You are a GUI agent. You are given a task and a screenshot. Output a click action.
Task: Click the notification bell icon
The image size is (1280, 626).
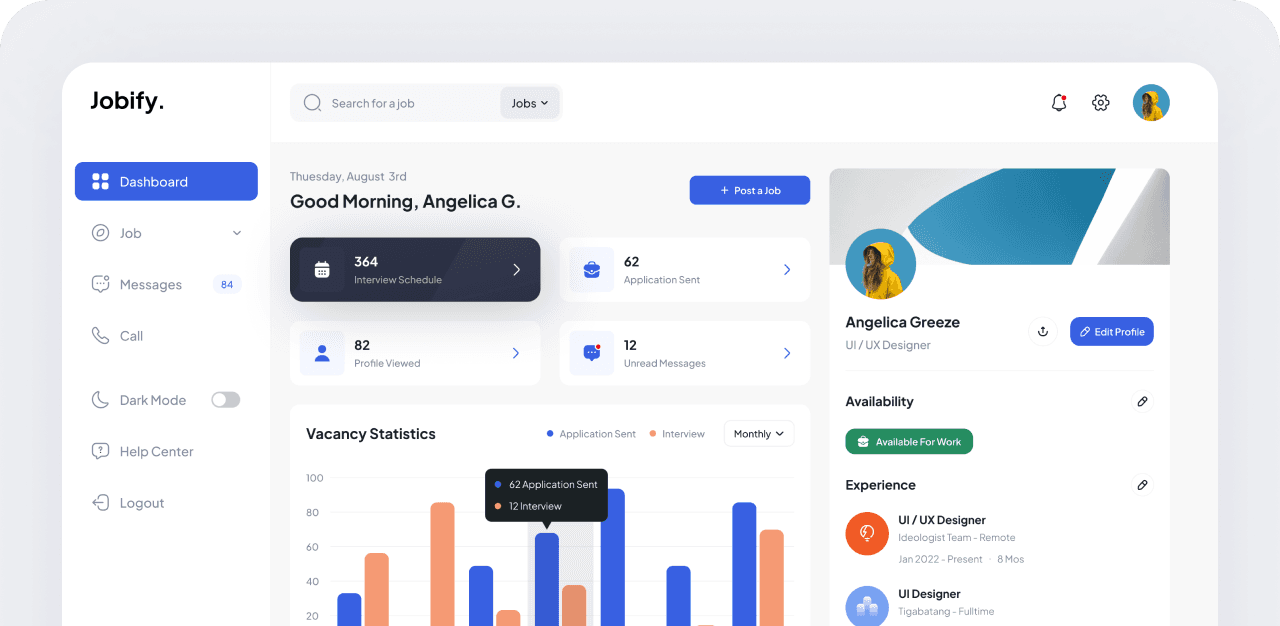coord(1059,103)
